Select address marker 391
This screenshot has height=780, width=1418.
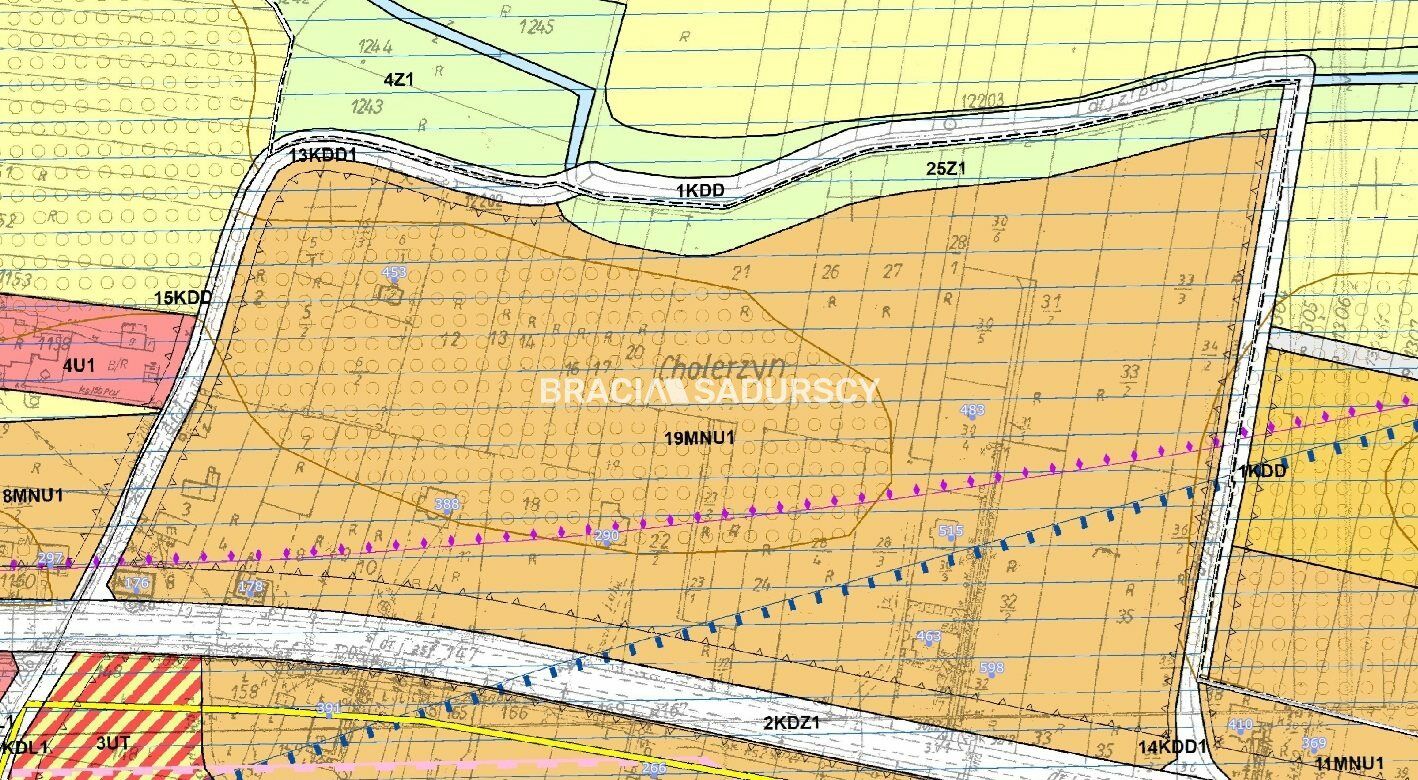point(328,709)
